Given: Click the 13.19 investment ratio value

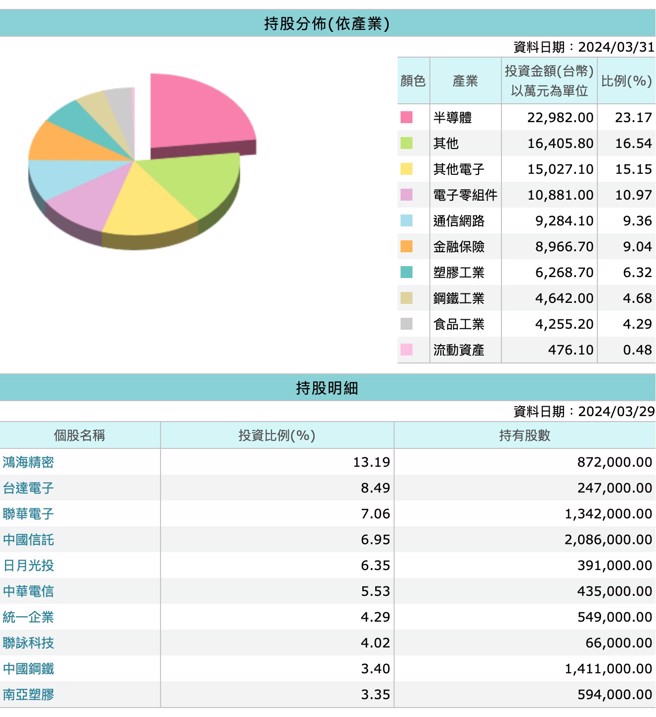Looking at the screenshot, I should (x=371, y=462).
